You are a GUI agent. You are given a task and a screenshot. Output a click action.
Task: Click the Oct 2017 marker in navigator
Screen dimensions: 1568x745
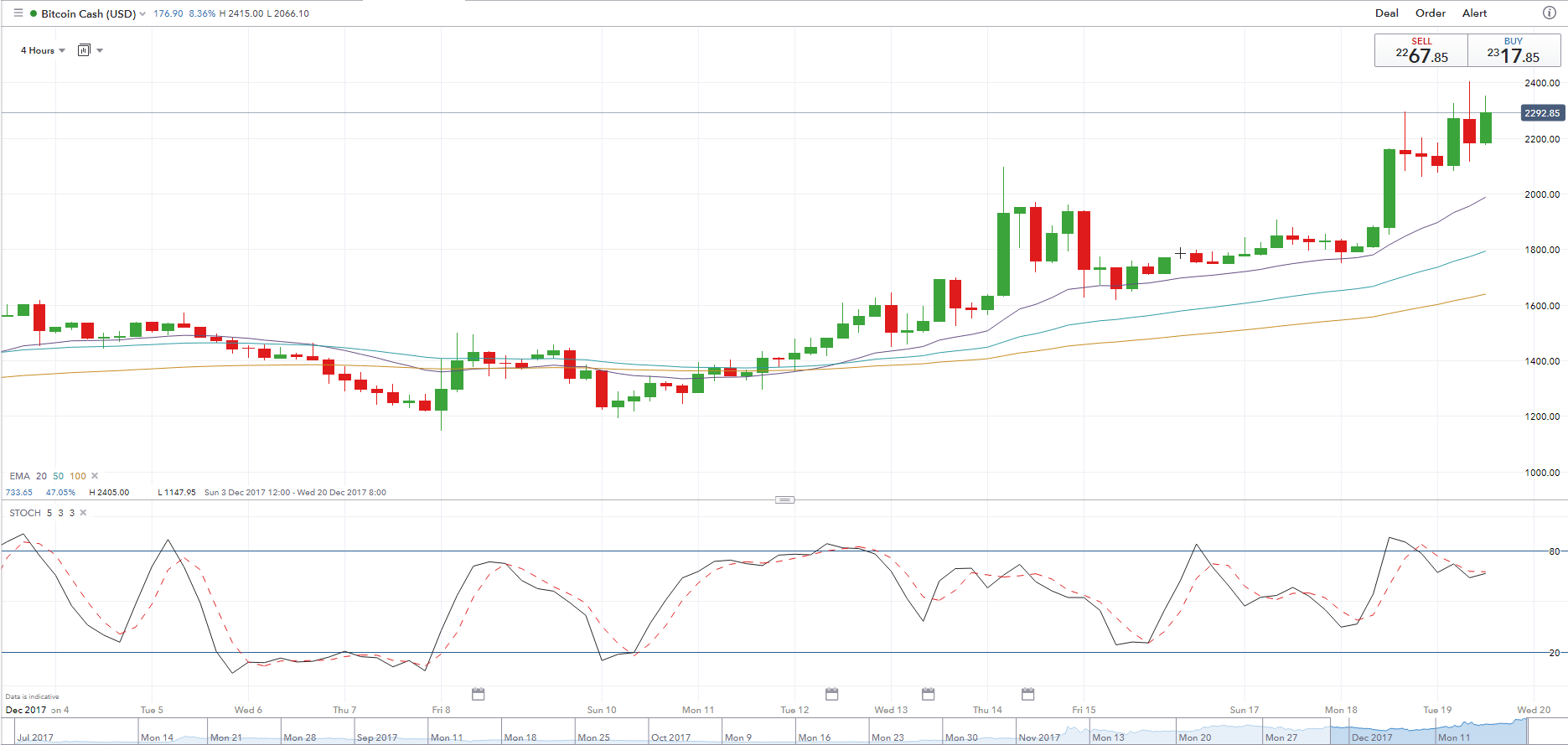pos(671,737)
